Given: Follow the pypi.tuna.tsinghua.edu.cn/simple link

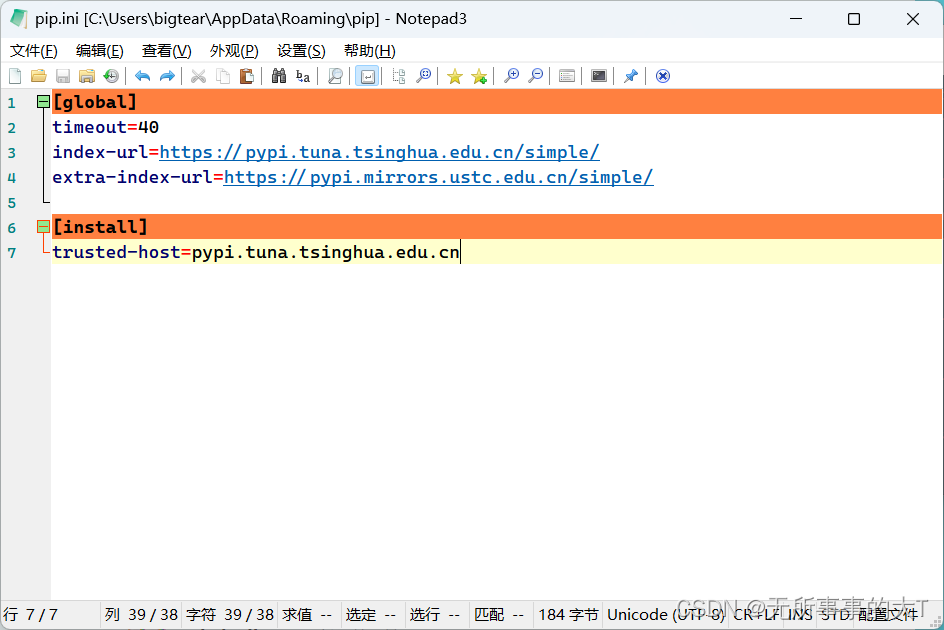Looking at the screenshot, I should tap(379, 152).
